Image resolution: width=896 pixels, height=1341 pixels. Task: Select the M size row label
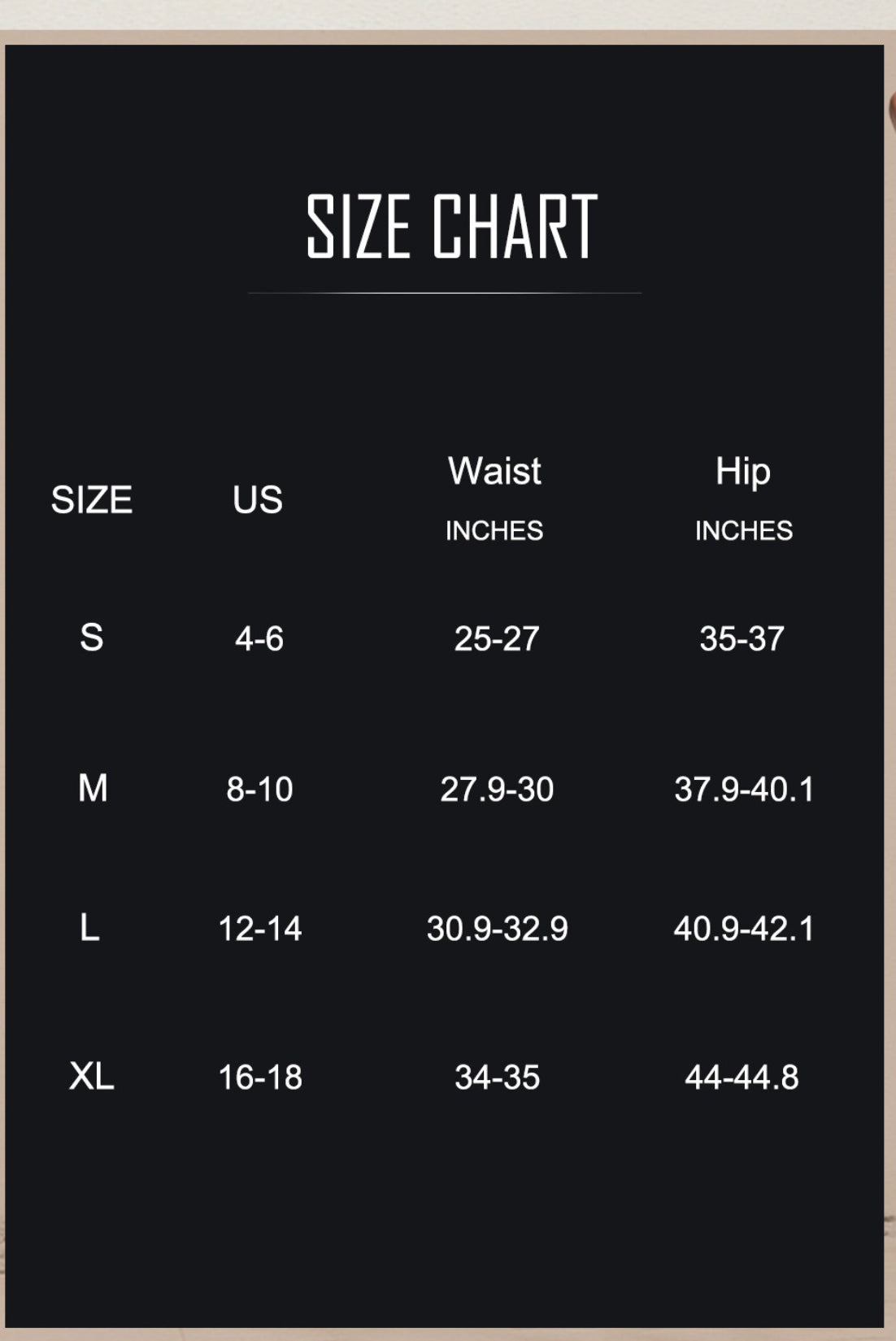93,787
